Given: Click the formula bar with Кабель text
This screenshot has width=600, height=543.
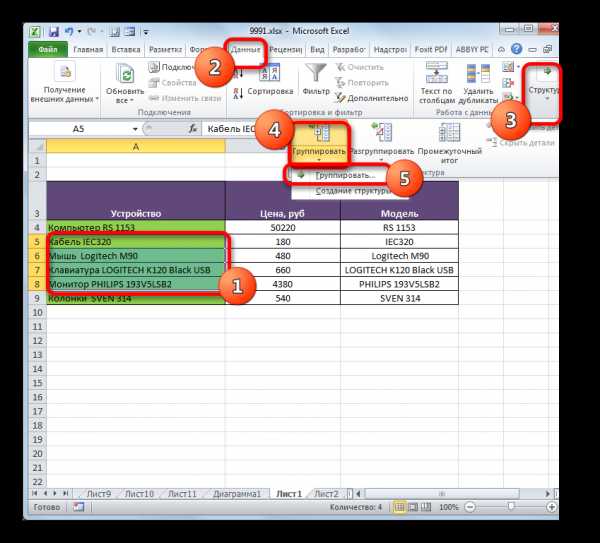Looking at the screenshot, I should (x=231, y=129).
